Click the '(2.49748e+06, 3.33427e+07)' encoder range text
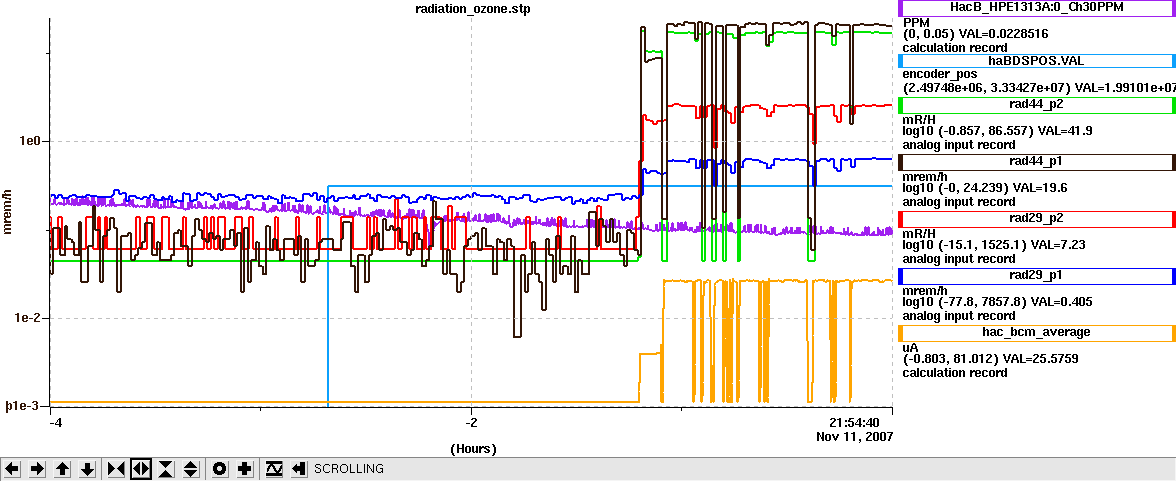The width and height of the screenshot is (1176, 481). [987, 88]
